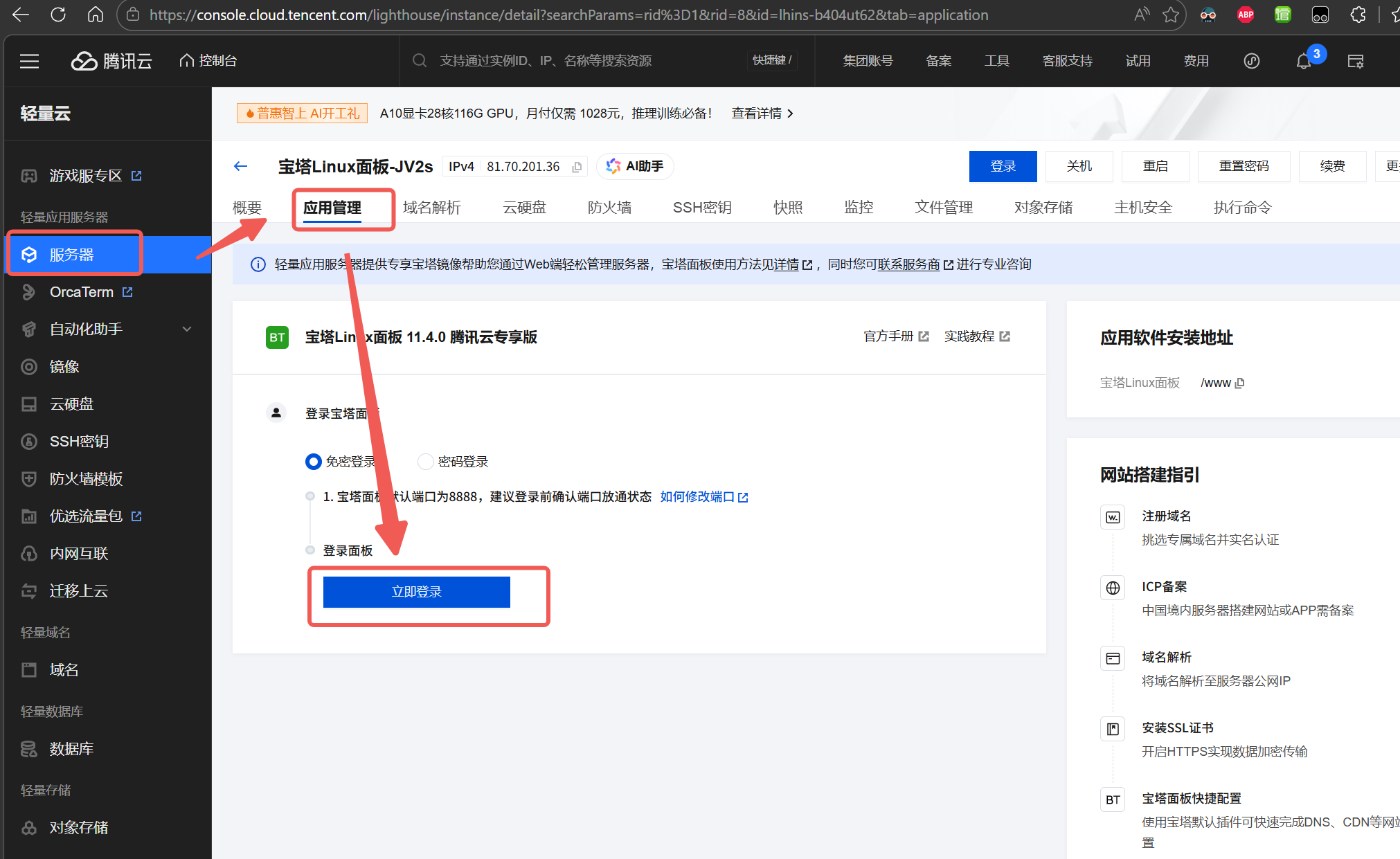Click the 立即登录 button

click(416, 592)
